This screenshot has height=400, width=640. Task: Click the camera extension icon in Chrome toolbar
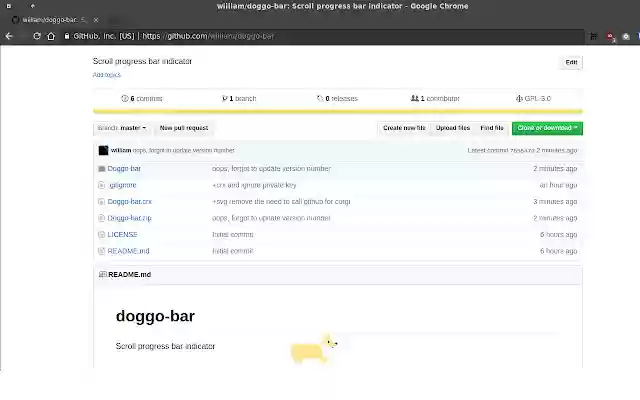coord(626,37)
